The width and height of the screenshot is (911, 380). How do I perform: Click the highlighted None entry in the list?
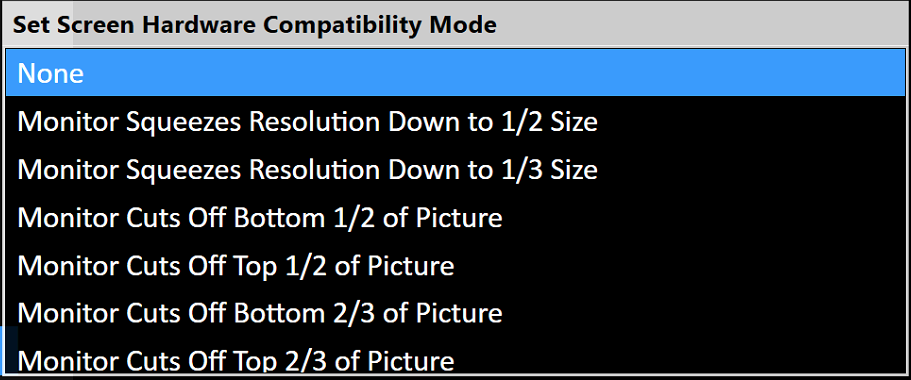(x=456, y=73)
